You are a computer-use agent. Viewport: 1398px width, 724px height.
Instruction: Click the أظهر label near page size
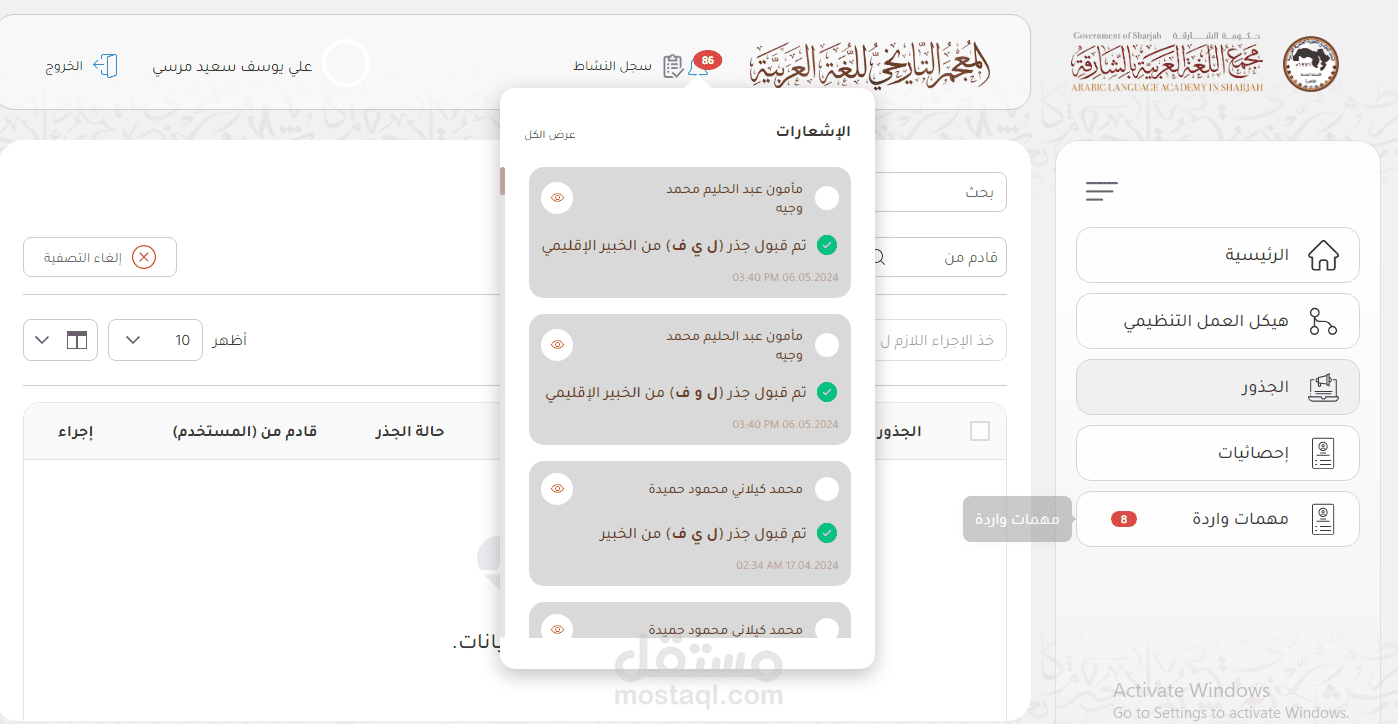click(x=230, y=340)
